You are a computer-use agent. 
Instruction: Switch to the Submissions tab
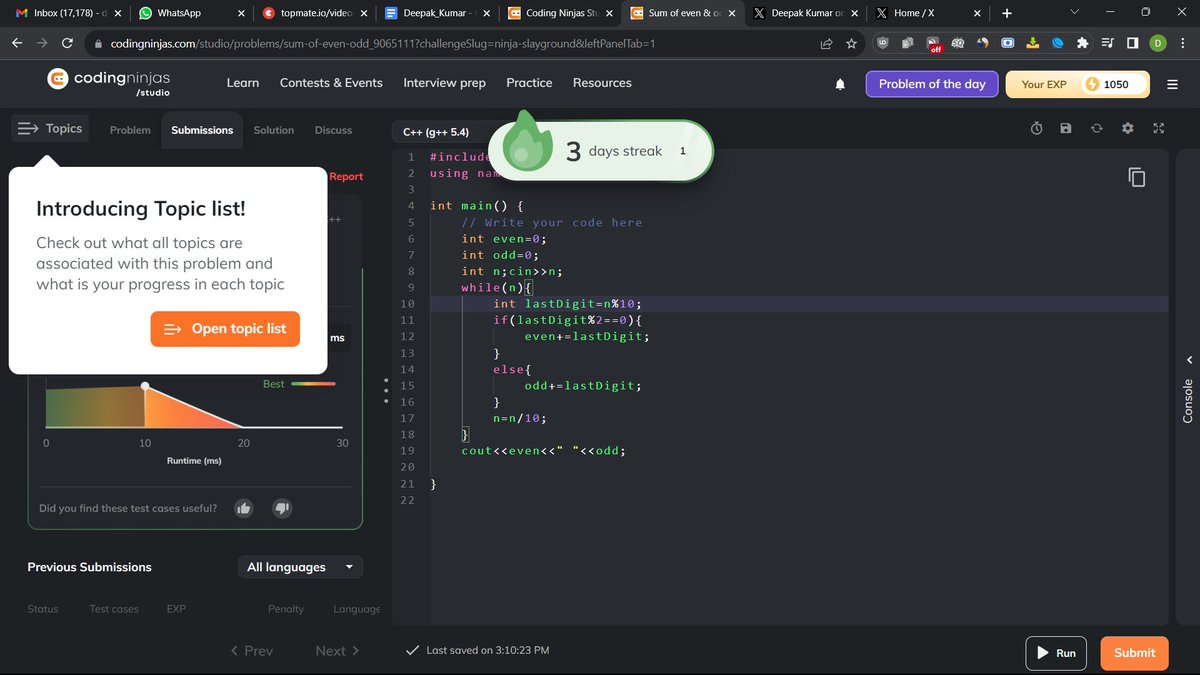[202, 130]
